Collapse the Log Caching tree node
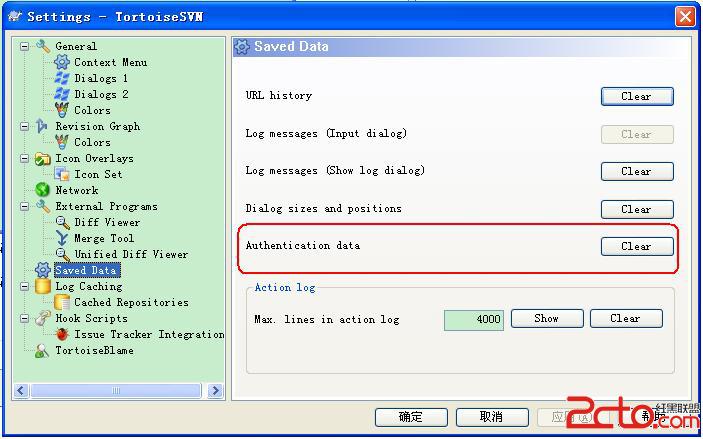Screen dimensions: 703x439 tap(25, 286)
